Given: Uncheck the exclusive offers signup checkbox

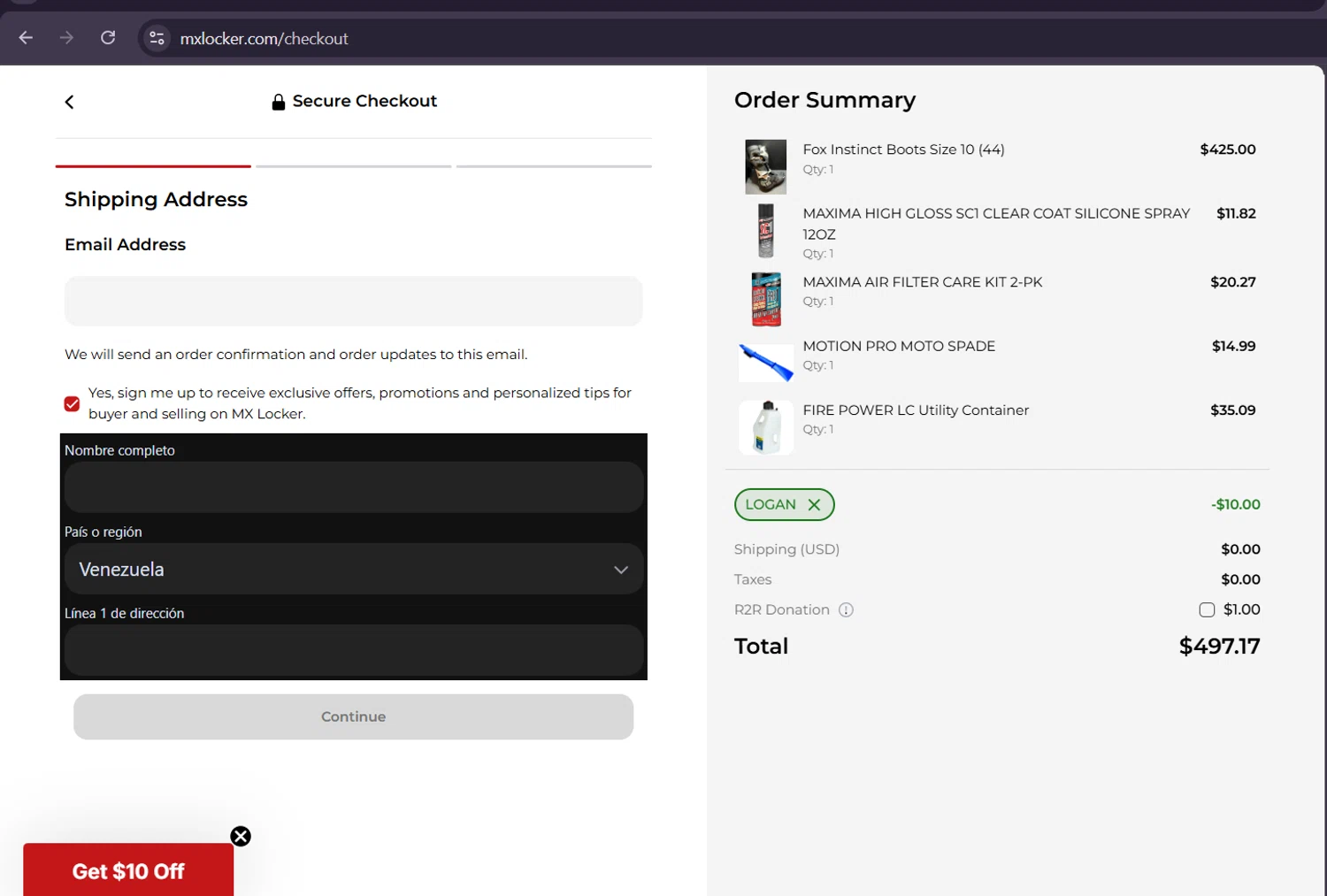Looking at the screenshot, I should click(73, 403).
